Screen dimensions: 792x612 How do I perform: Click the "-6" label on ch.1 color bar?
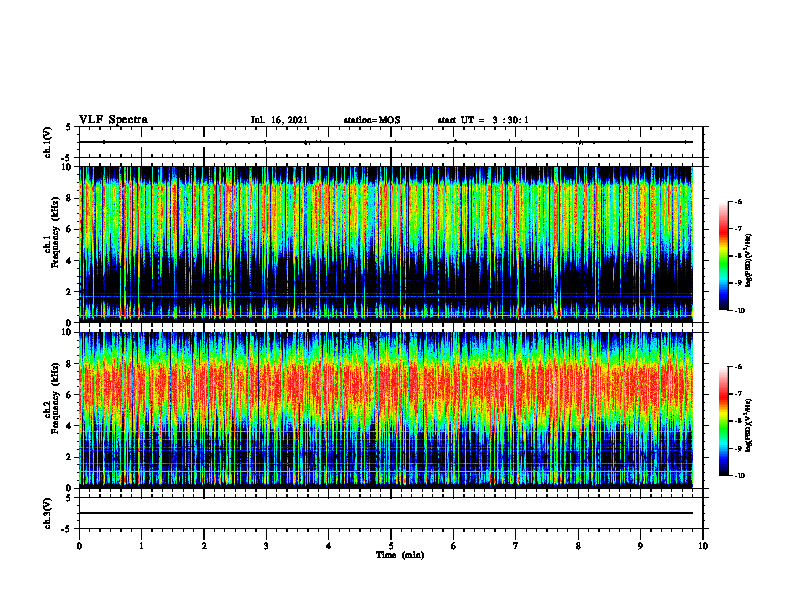click(x=739, y=202)
